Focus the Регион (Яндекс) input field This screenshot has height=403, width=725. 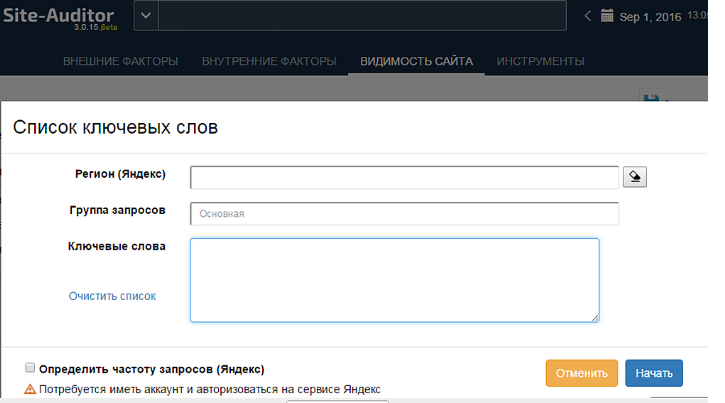(x=404, y=177)
